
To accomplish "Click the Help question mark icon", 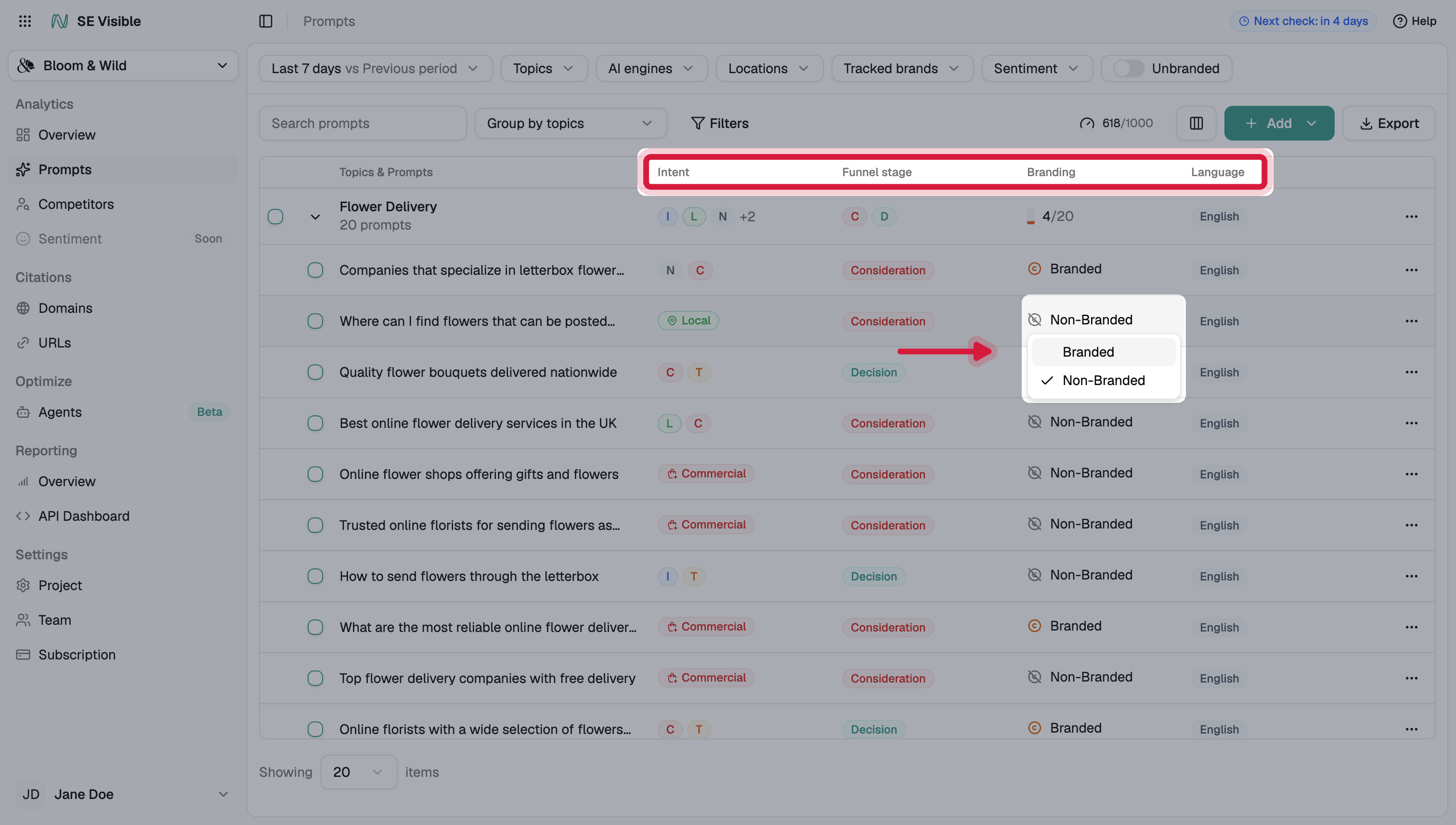I will (1400, 21).
